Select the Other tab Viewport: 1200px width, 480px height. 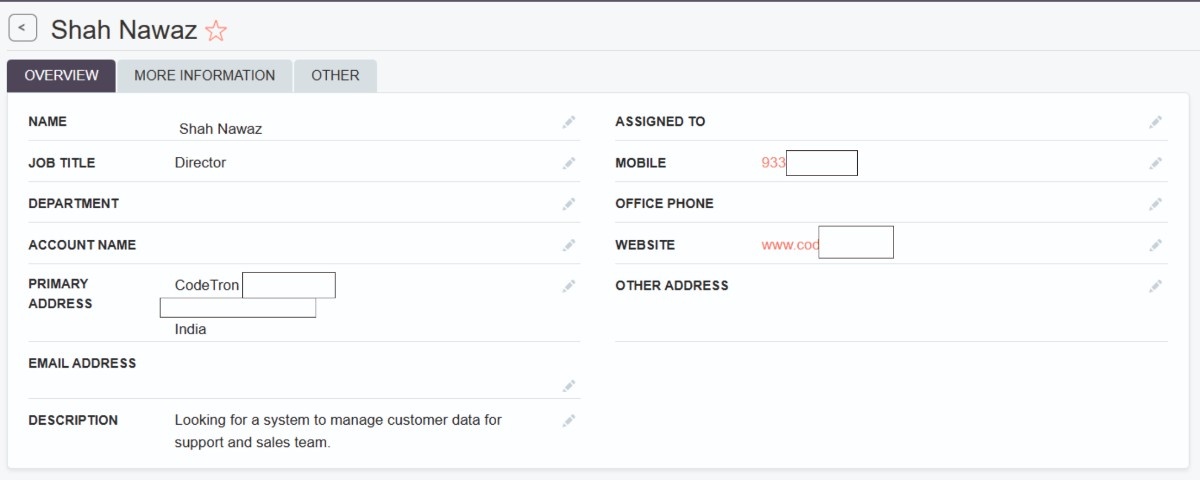(335, 76)
